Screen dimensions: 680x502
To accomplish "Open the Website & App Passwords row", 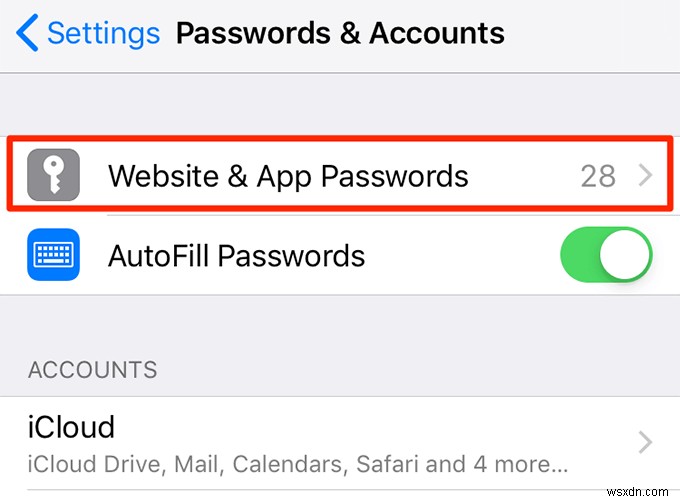I will [340, 174].
